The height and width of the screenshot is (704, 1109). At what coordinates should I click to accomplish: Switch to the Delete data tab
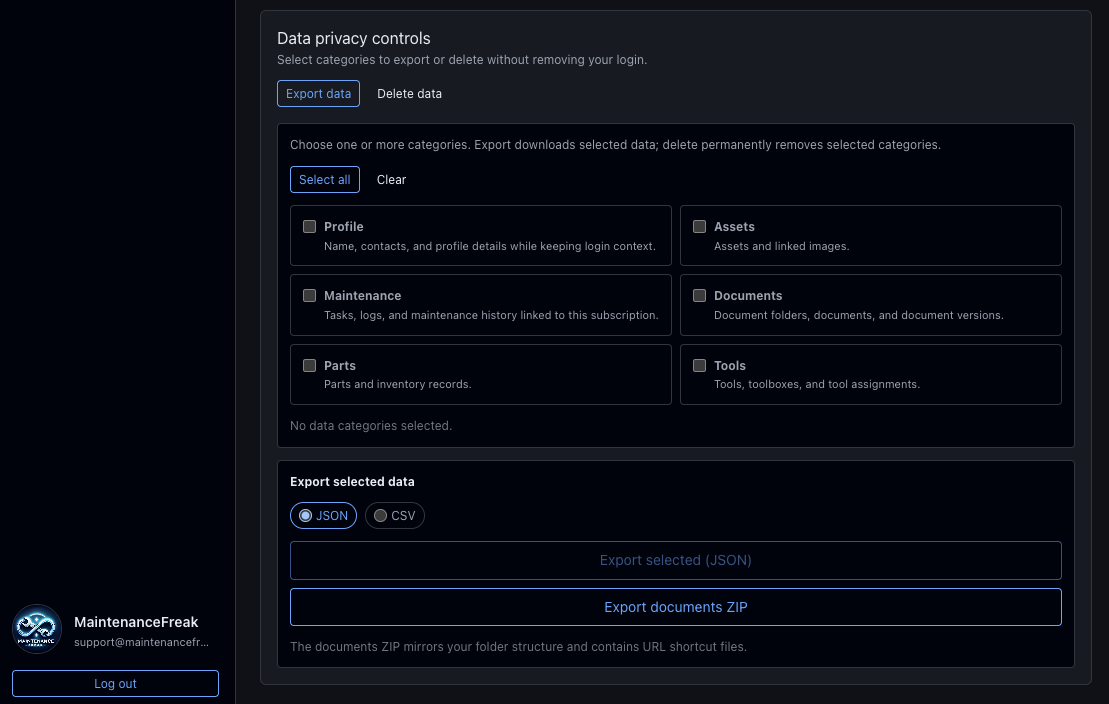coord(410,93)
